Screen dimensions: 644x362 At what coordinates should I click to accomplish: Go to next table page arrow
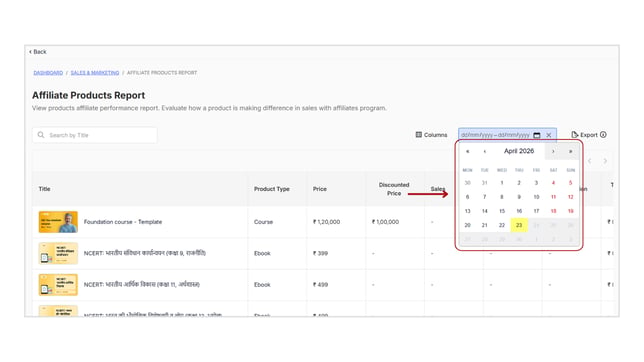pos(605,161)
